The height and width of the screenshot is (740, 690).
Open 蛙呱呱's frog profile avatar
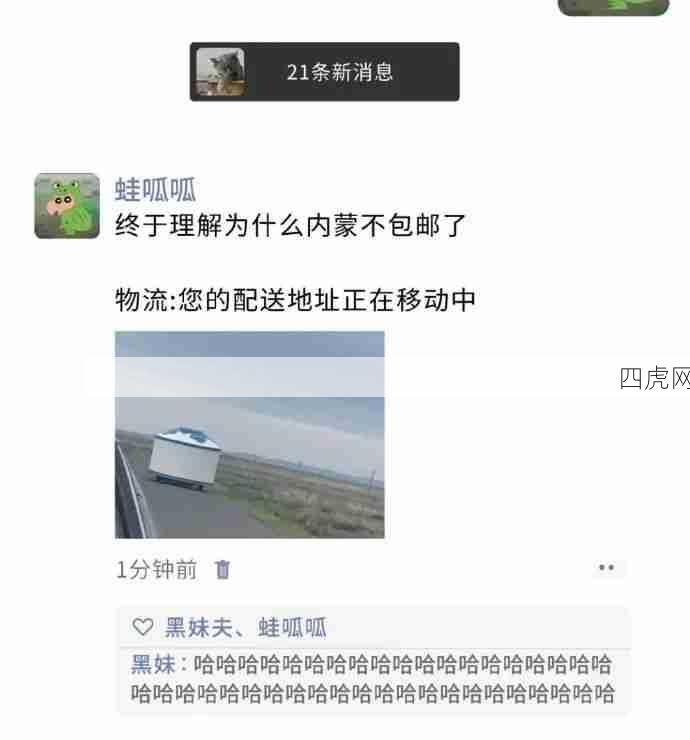67,206
